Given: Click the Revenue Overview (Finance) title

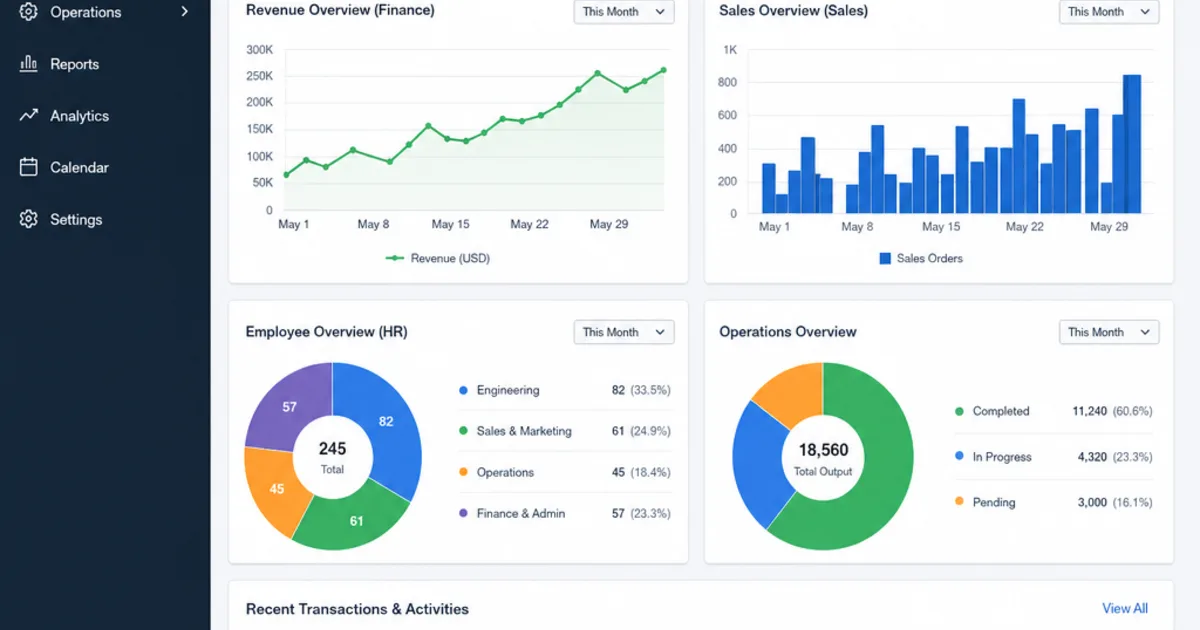Looking at the screenshot, I should coord(340,11).
